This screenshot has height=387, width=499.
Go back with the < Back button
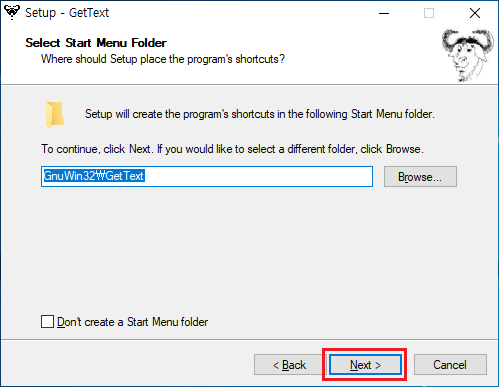(289, 365)
